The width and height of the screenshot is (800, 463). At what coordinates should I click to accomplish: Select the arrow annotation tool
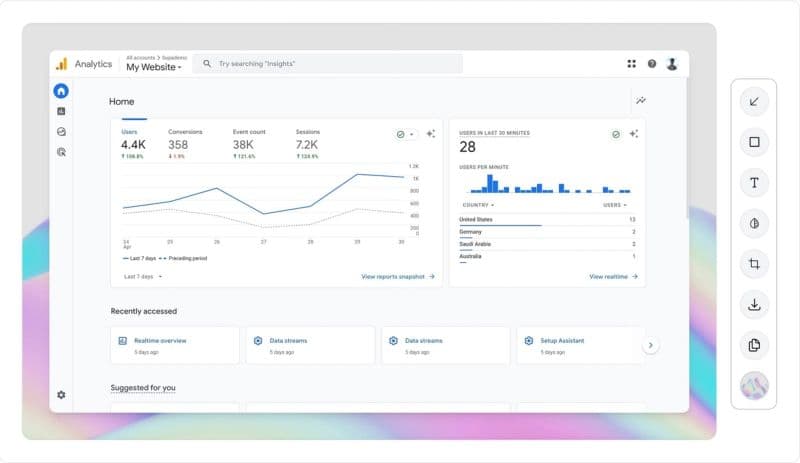click(x=754, y=102)
